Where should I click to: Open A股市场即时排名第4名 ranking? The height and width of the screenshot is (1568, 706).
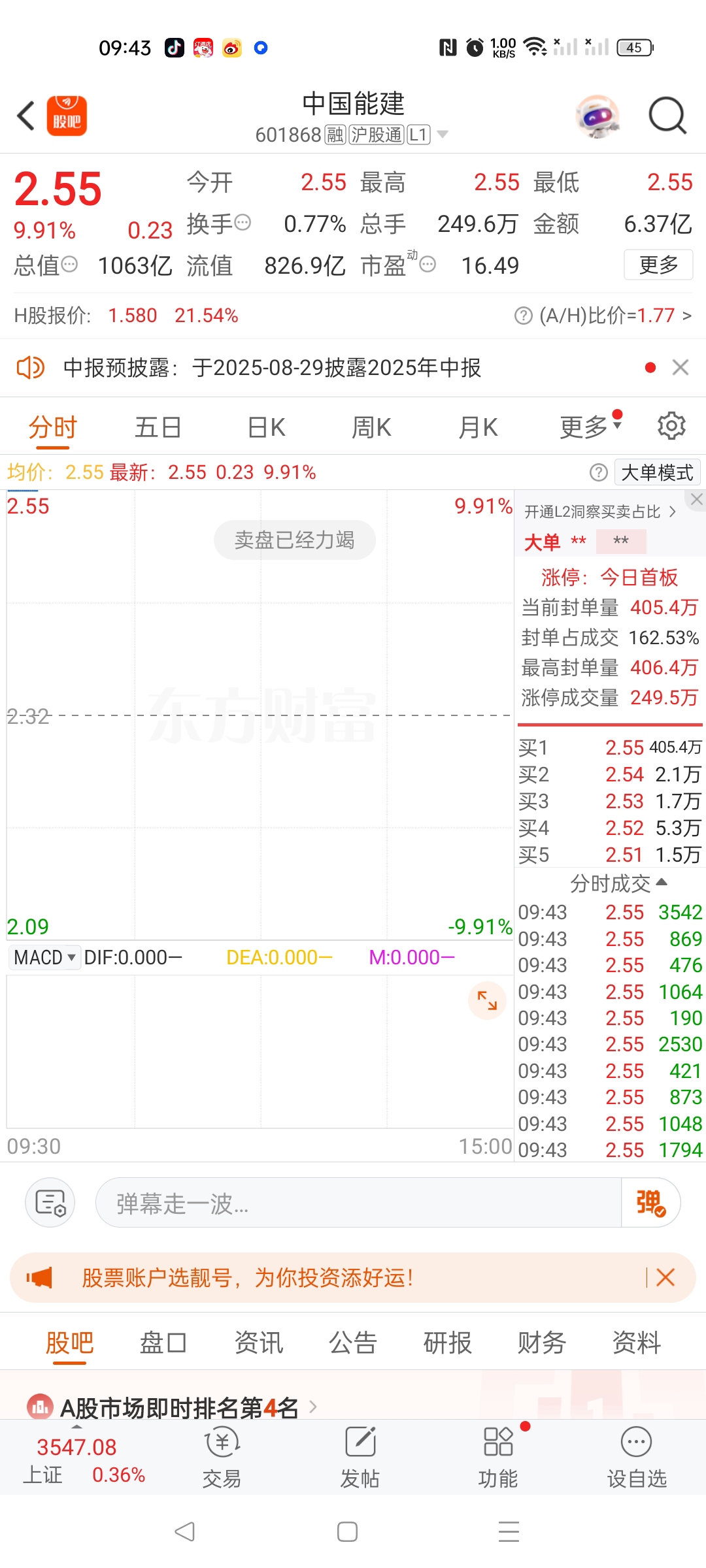click(173, 1408)
